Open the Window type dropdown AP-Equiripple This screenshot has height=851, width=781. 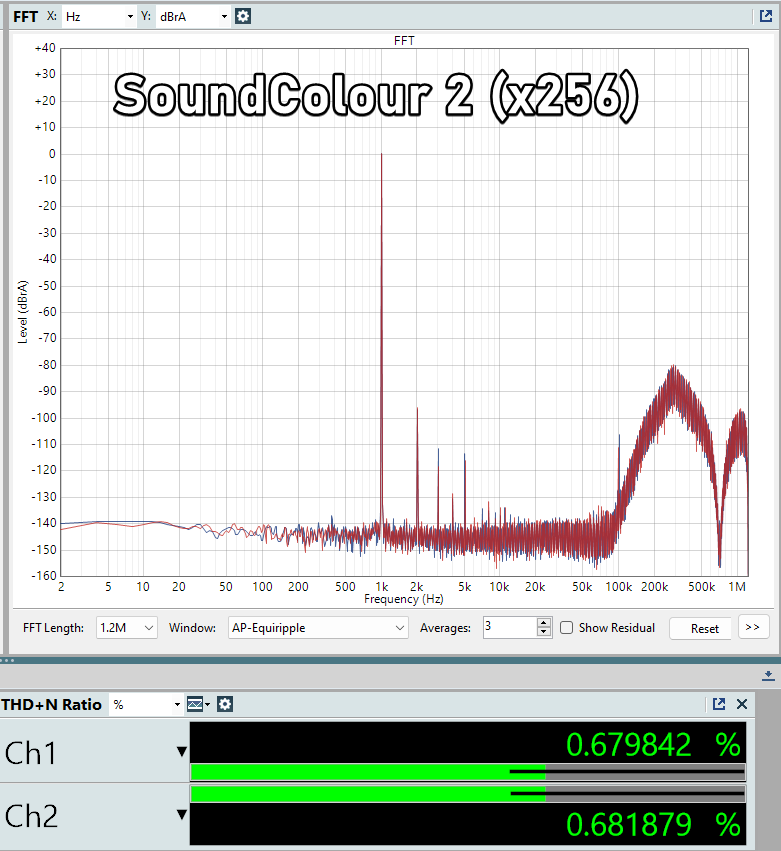point(317,628)
